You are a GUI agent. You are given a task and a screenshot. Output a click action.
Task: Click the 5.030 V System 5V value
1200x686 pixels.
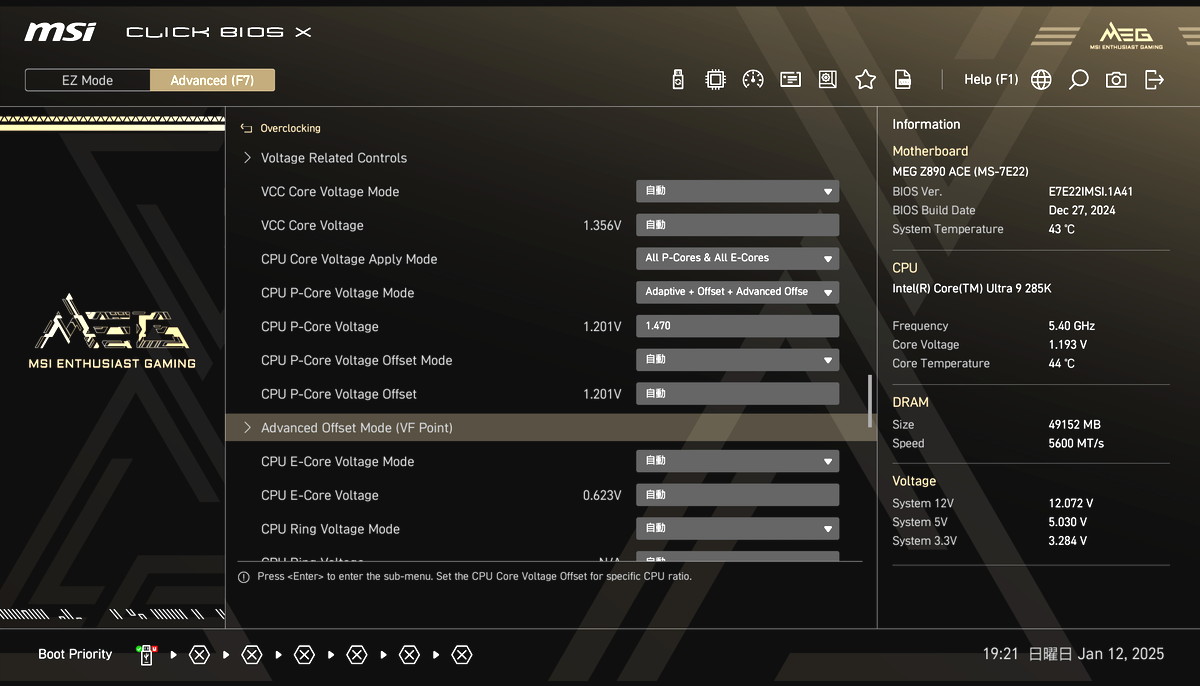click(x=1068, y=523)
